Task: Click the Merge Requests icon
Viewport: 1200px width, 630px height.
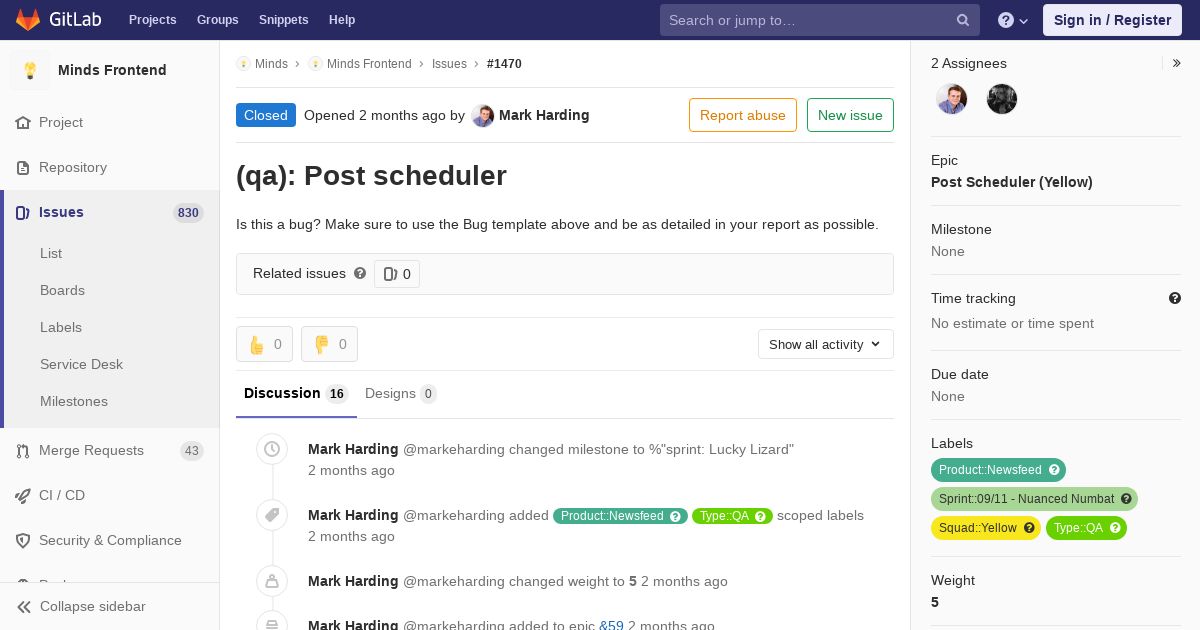Action: (x=23, y=450)
